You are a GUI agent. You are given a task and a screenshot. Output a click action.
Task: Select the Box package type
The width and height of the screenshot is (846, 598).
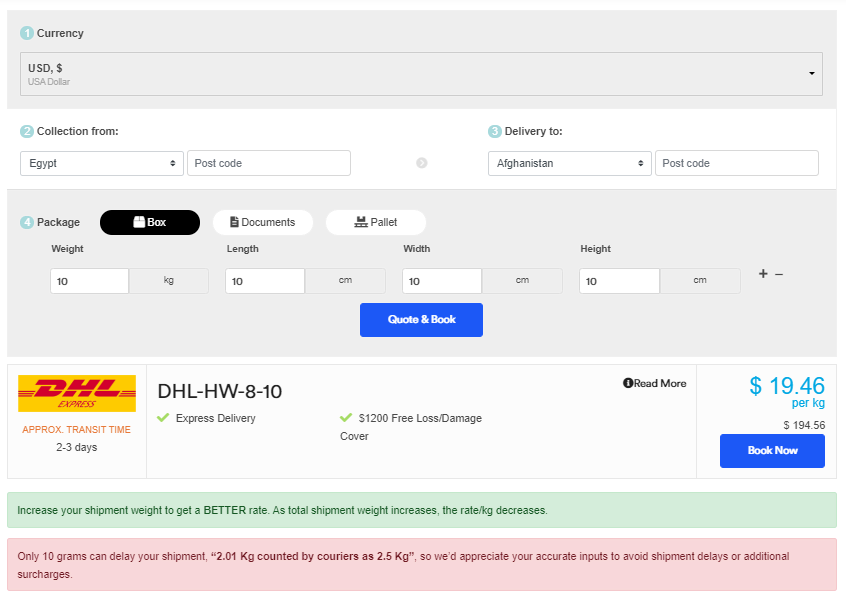point(150,222)
